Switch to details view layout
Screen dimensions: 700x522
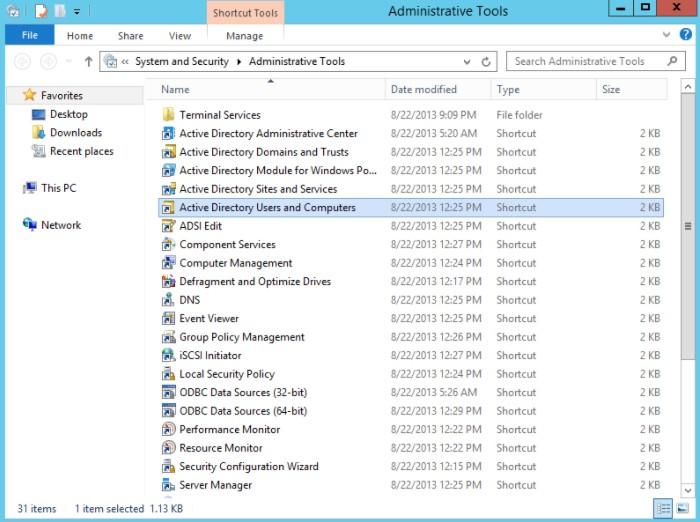point(663,508)
